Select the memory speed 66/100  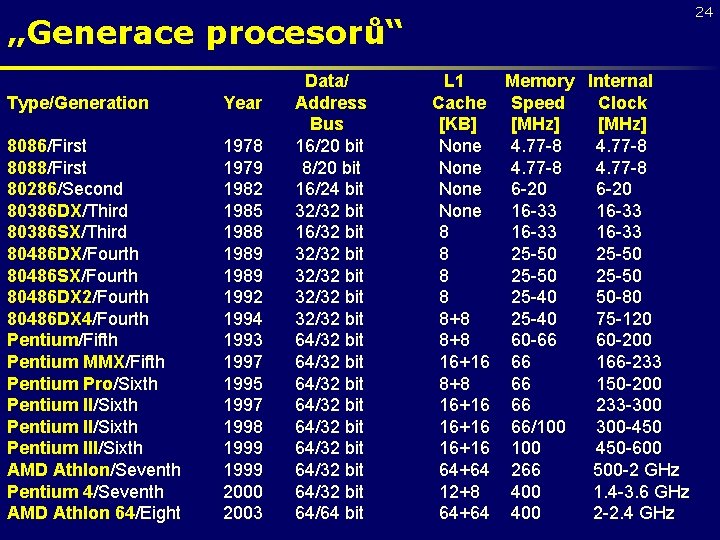pos(538,427)
